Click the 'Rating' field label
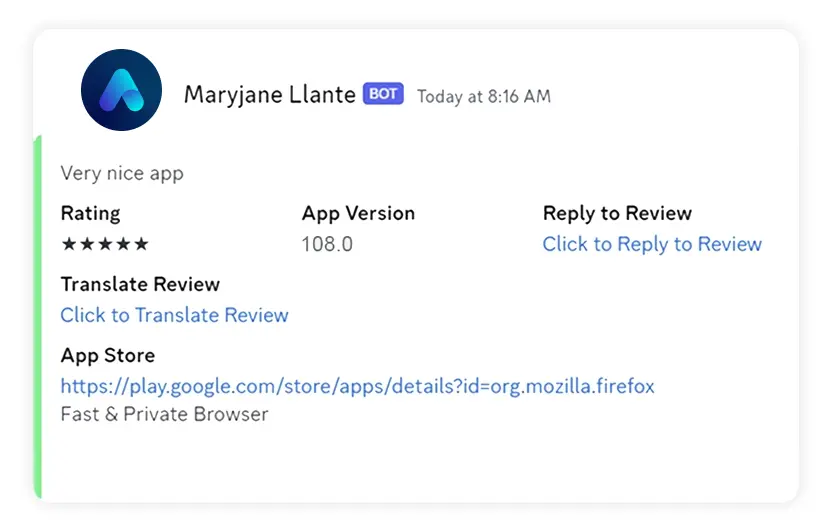833x531 pixels. pyautogui.click(x=90, y=213)
